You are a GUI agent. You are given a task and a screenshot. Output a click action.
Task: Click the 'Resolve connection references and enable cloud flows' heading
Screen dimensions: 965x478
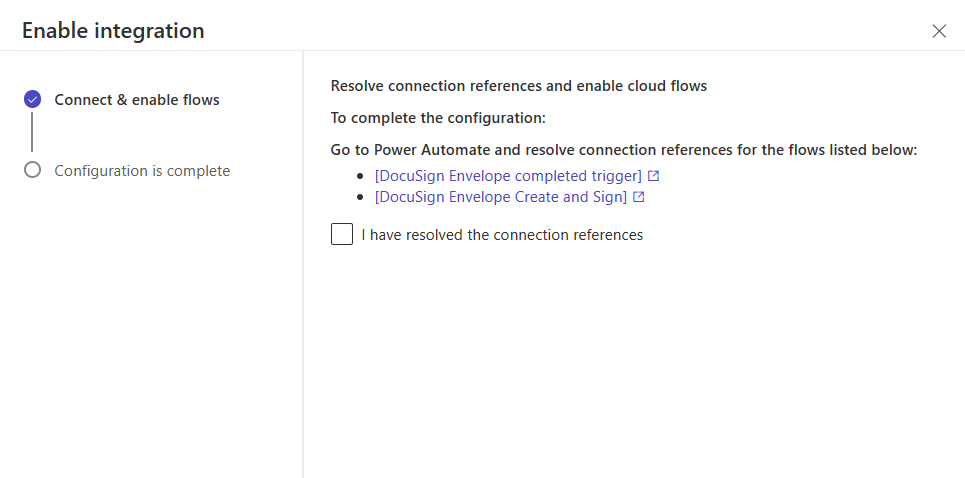518,86
